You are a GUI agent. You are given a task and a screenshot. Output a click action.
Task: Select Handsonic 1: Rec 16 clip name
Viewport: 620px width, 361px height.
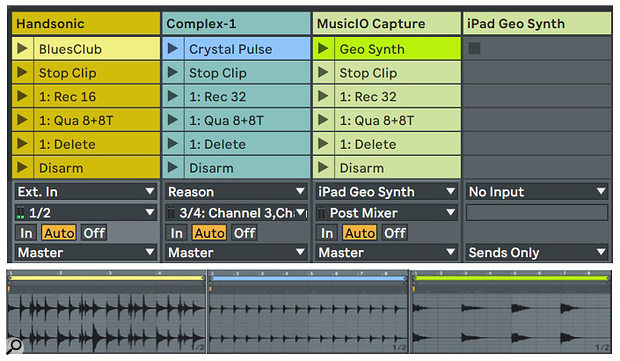pos(67,96)
